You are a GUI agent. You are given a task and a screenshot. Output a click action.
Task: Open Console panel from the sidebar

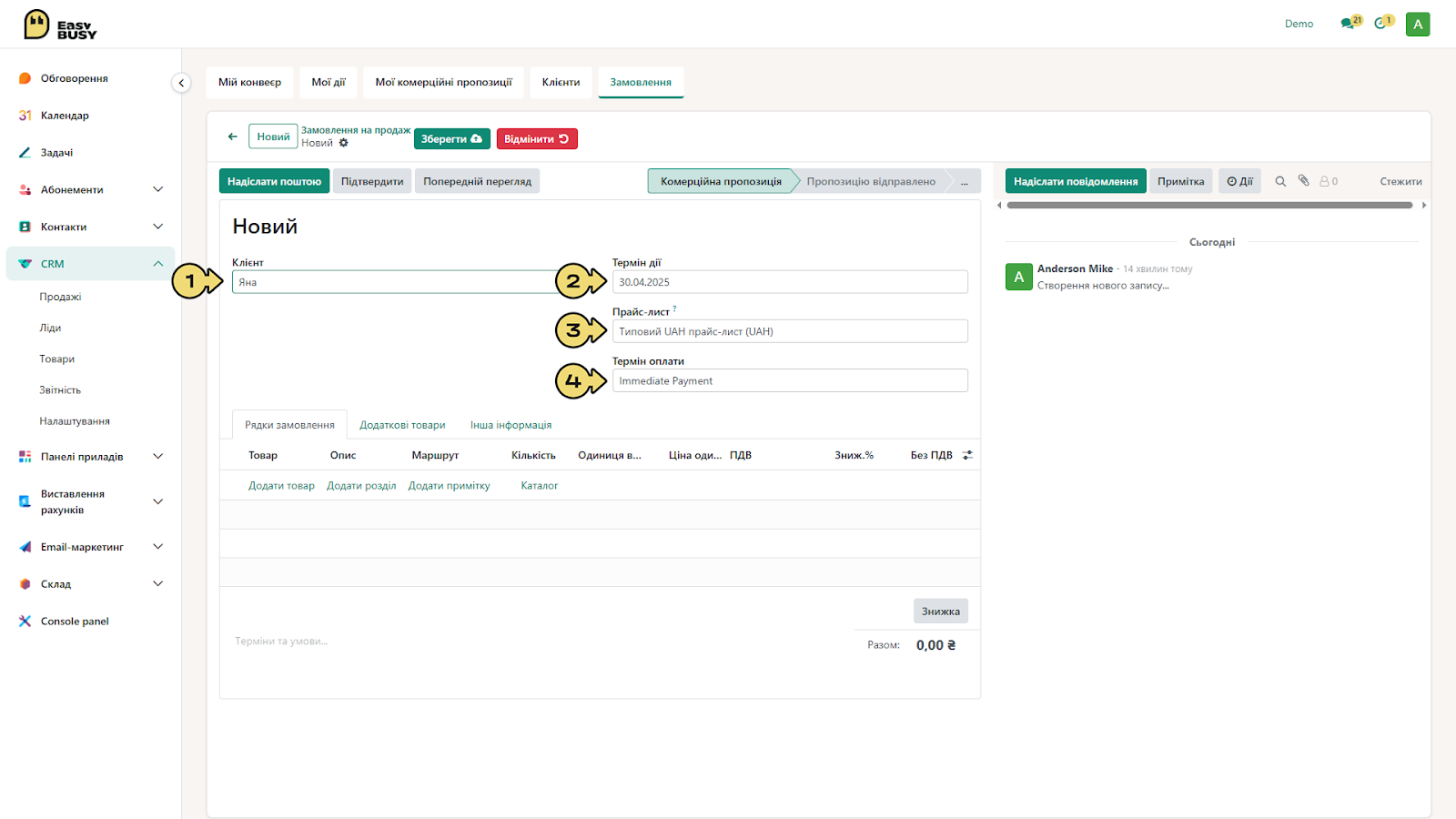click(x=75, y=622)
